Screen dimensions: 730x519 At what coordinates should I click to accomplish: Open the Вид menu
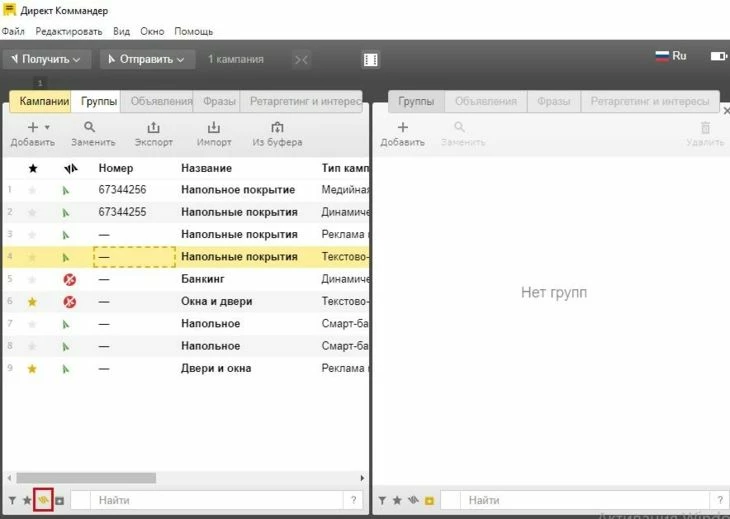coord(122,31)
